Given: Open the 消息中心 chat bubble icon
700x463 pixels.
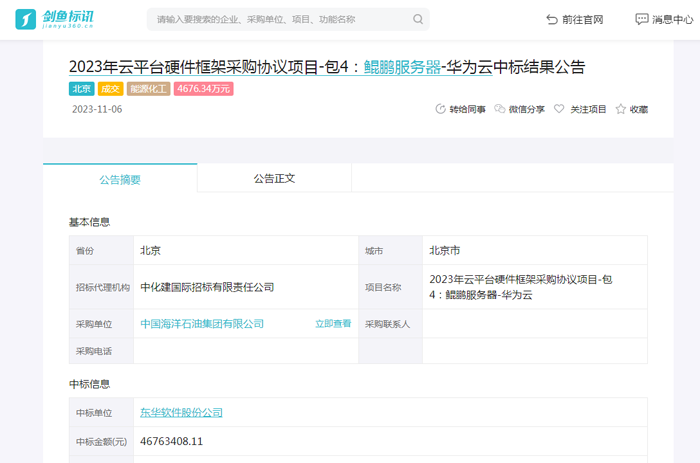Looking at the screenshot, I should click(642, 19).
